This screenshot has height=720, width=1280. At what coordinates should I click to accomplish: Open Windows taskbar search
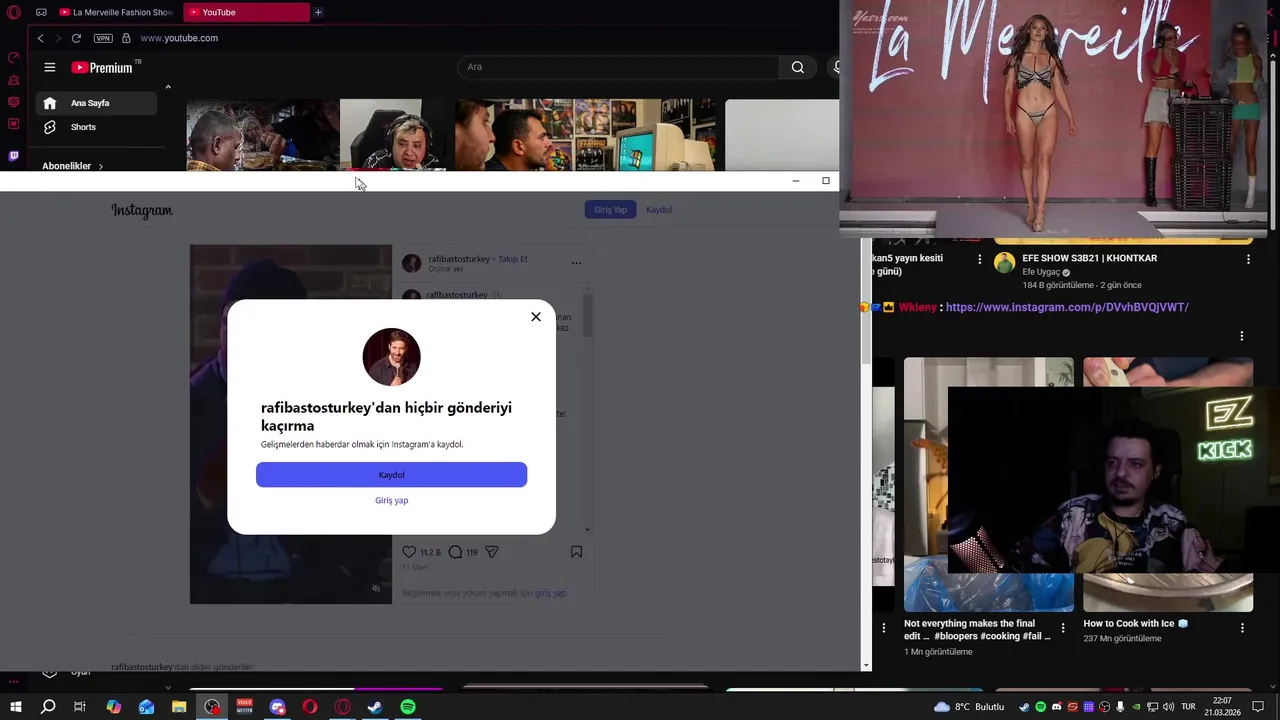(48, 707)
